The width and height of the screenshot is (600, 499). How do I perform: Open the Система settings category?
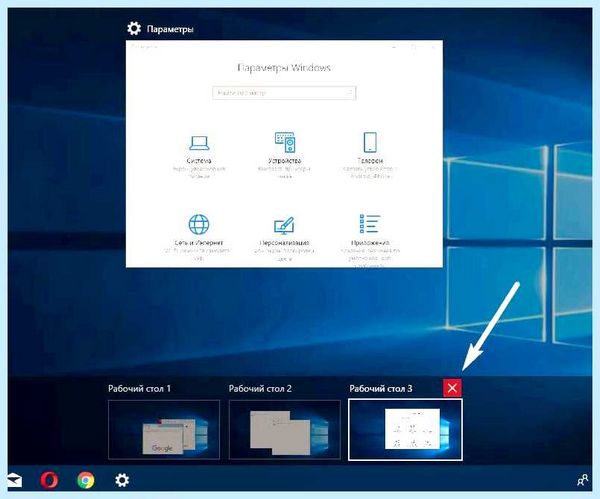(x=199, y=156)
